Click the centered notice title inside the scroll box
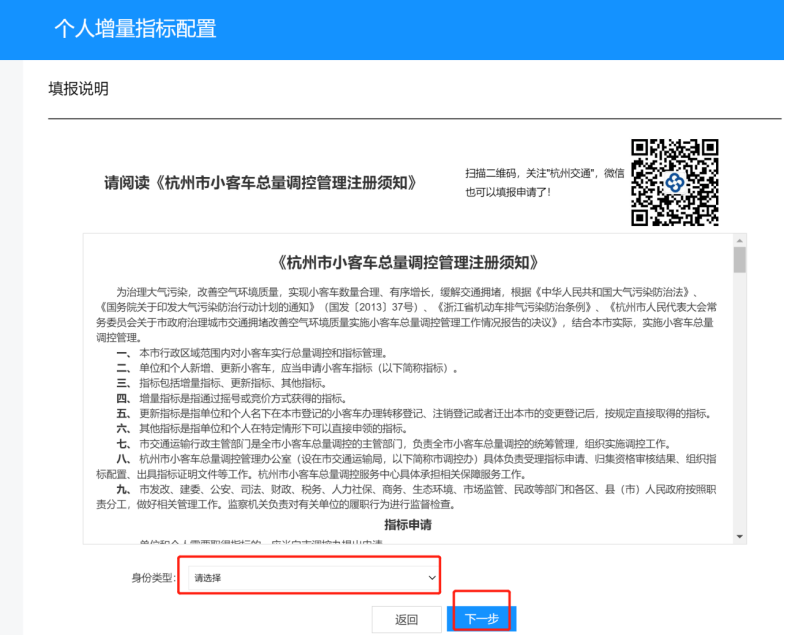Viewport: 785px width, 636px height. coord(407,263)
